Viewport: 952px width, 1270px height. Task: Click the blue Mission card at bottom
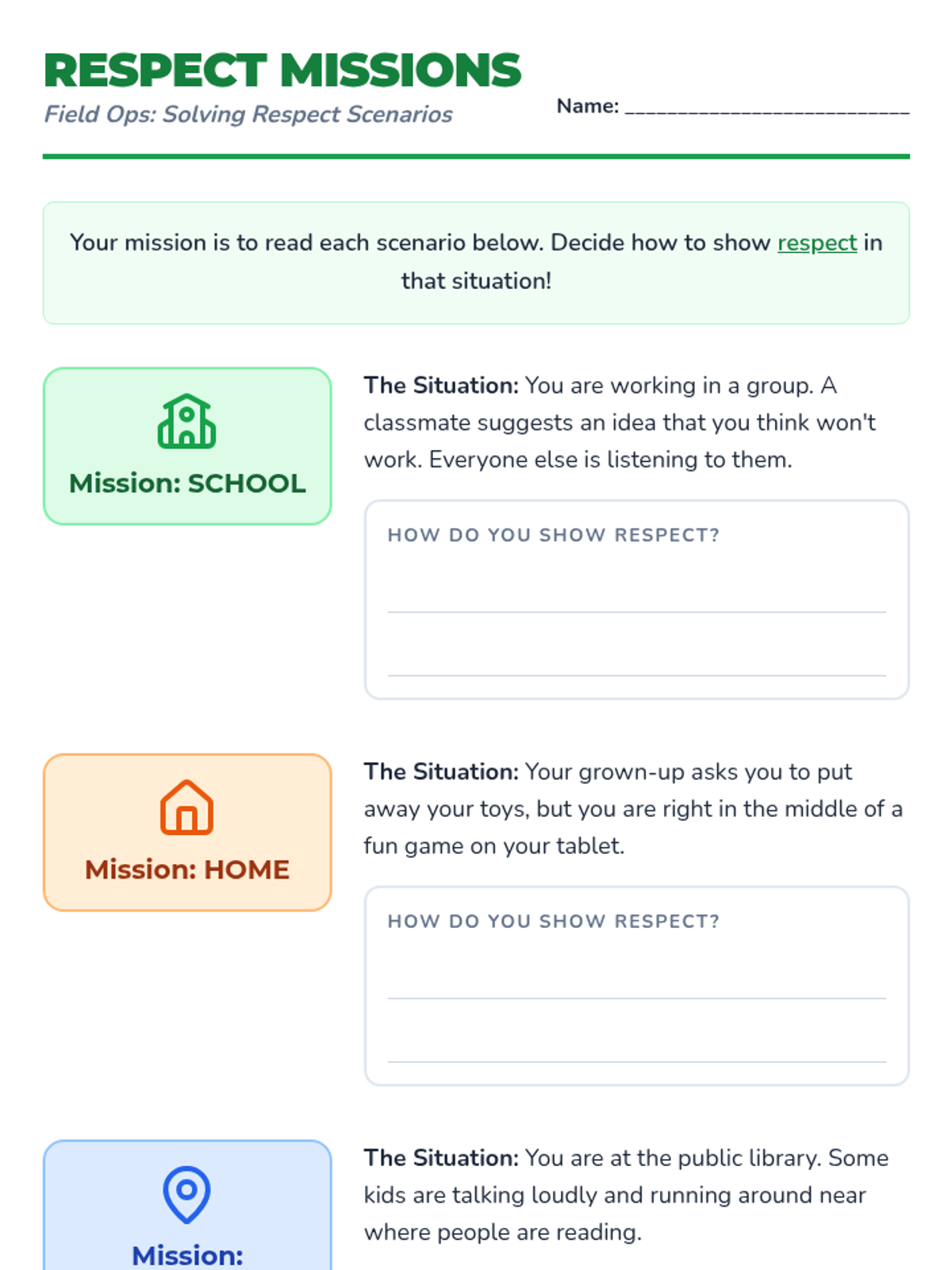click(187, 1205)
